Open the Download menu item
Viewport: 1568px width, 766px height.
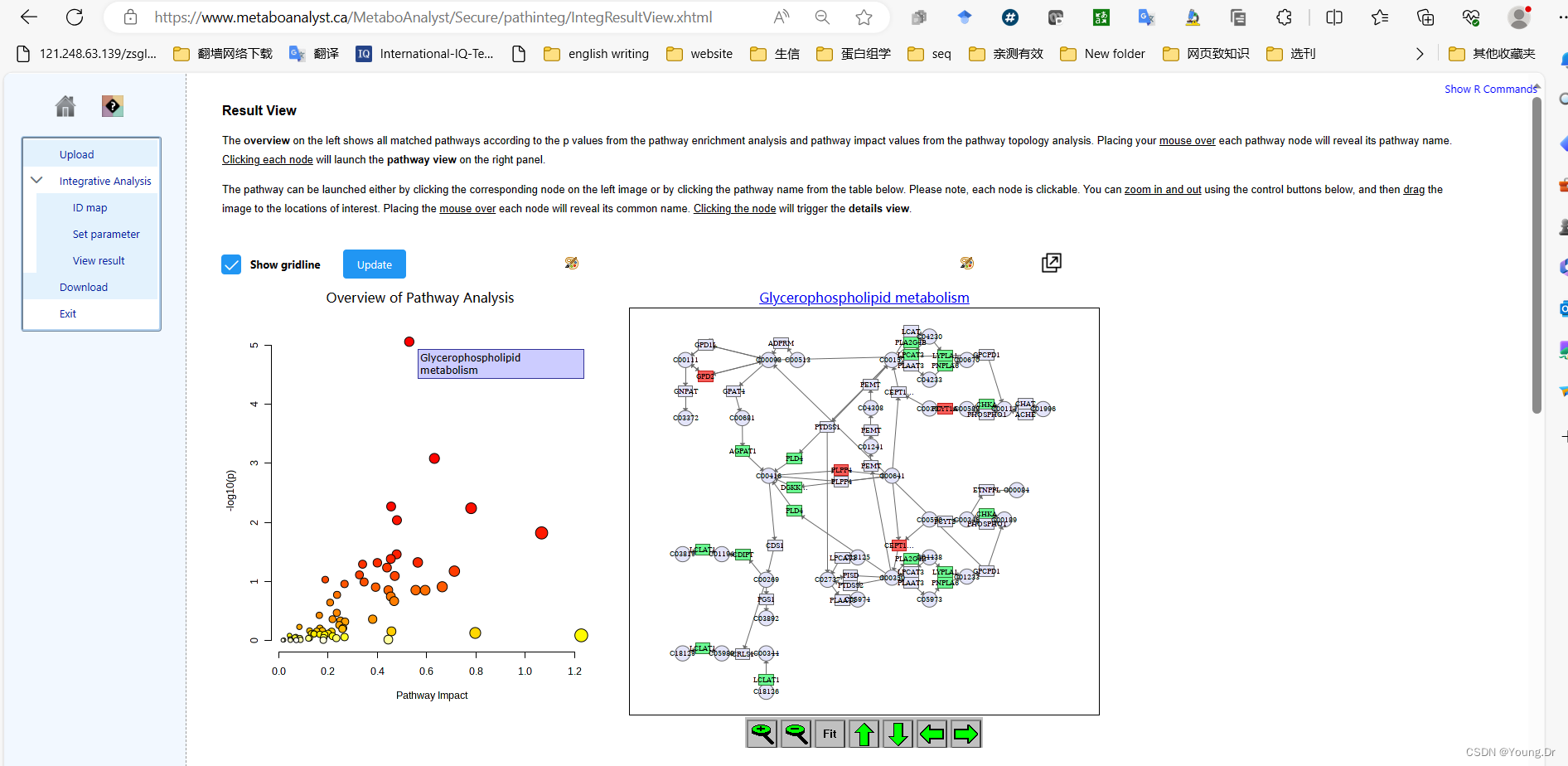[x=83, y=287]
